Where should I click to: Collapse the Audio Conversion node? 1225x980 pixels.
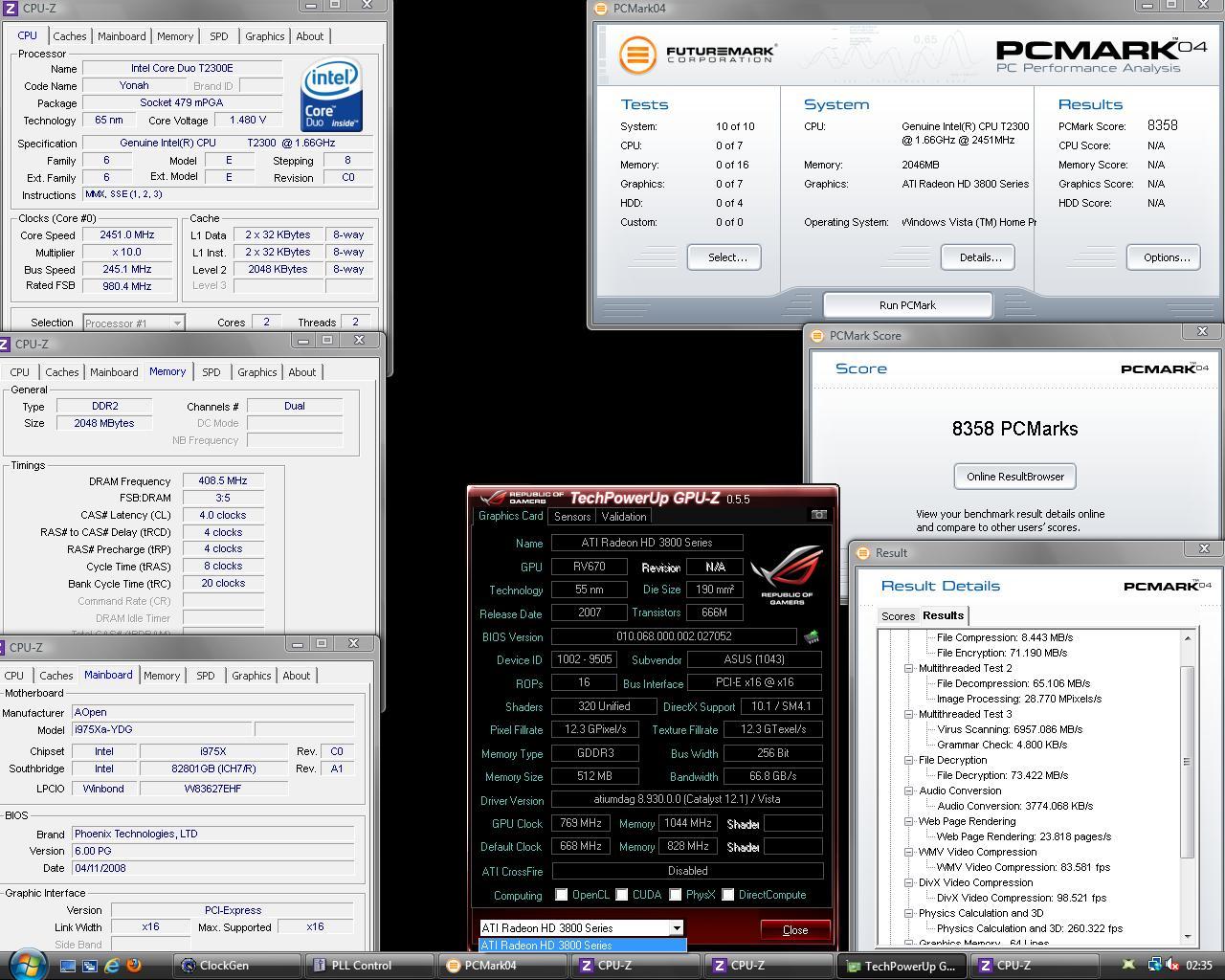click(x=908, y=791)
